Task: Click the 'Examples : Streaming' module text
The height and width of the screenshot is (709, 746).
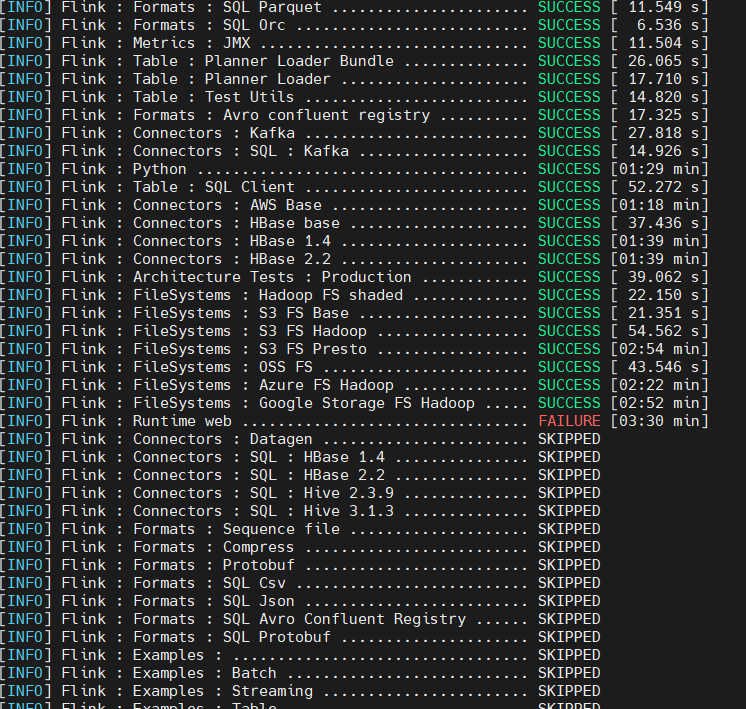Action: pyautogui.click(x=222, y=691)
